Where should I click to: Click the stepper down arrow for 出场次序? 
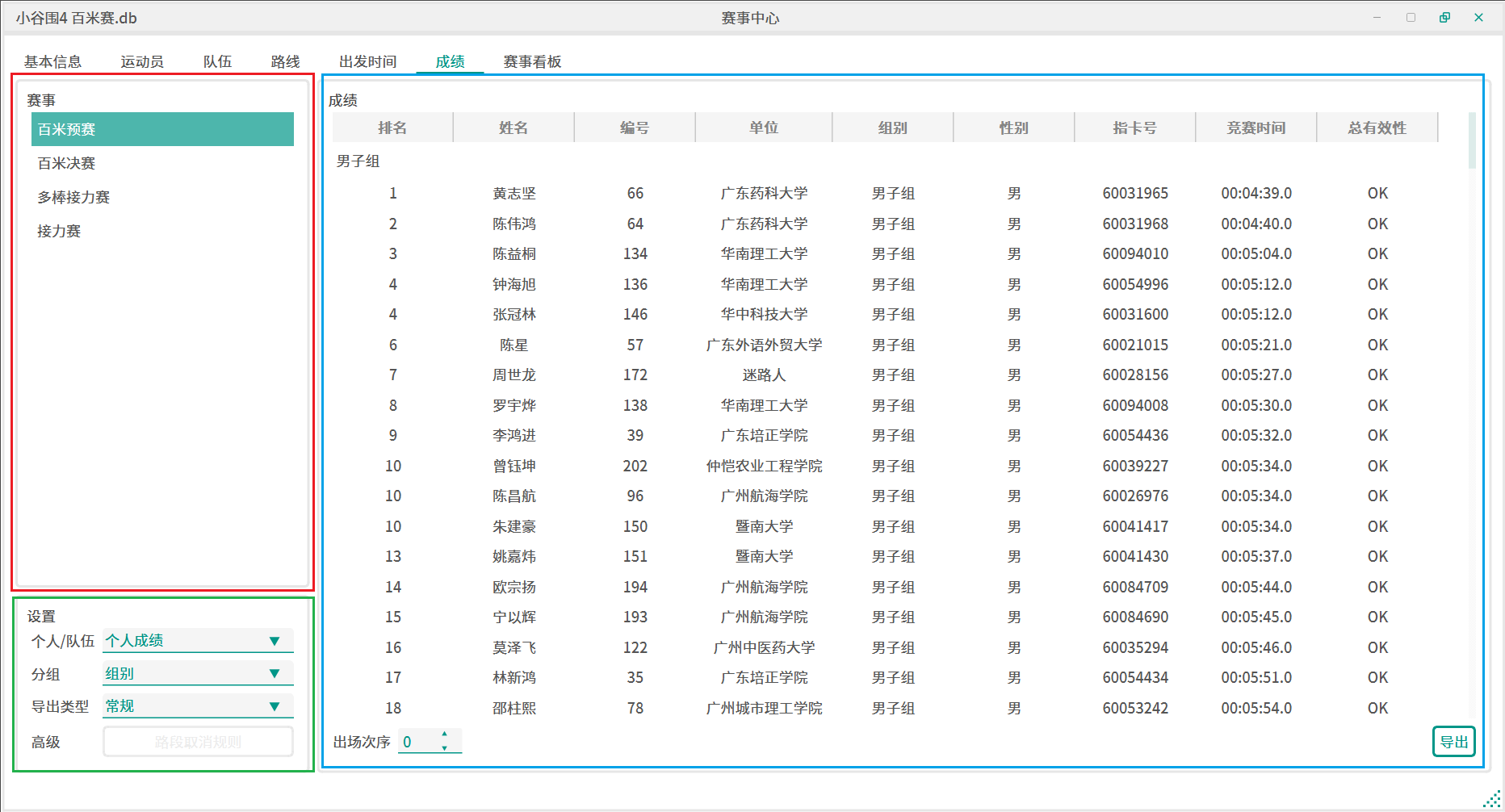pos(444,748)
